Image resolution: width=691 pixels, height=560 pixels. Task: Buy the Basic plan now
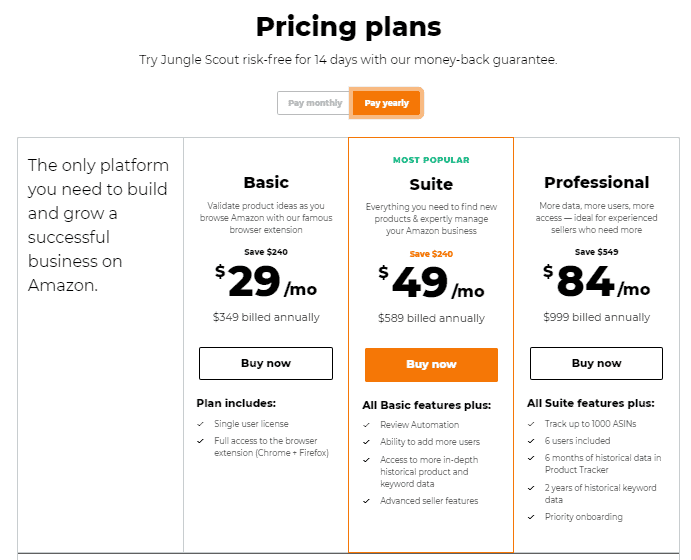click(x=266, y=363)
